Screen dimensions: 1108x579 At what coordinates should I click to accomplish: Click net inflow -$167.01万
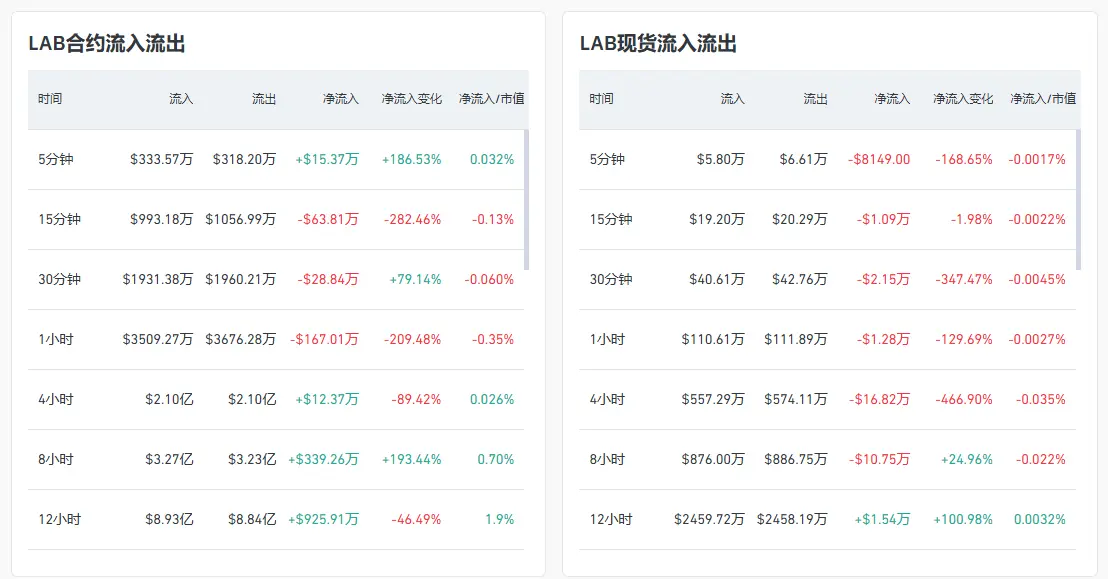324,339
